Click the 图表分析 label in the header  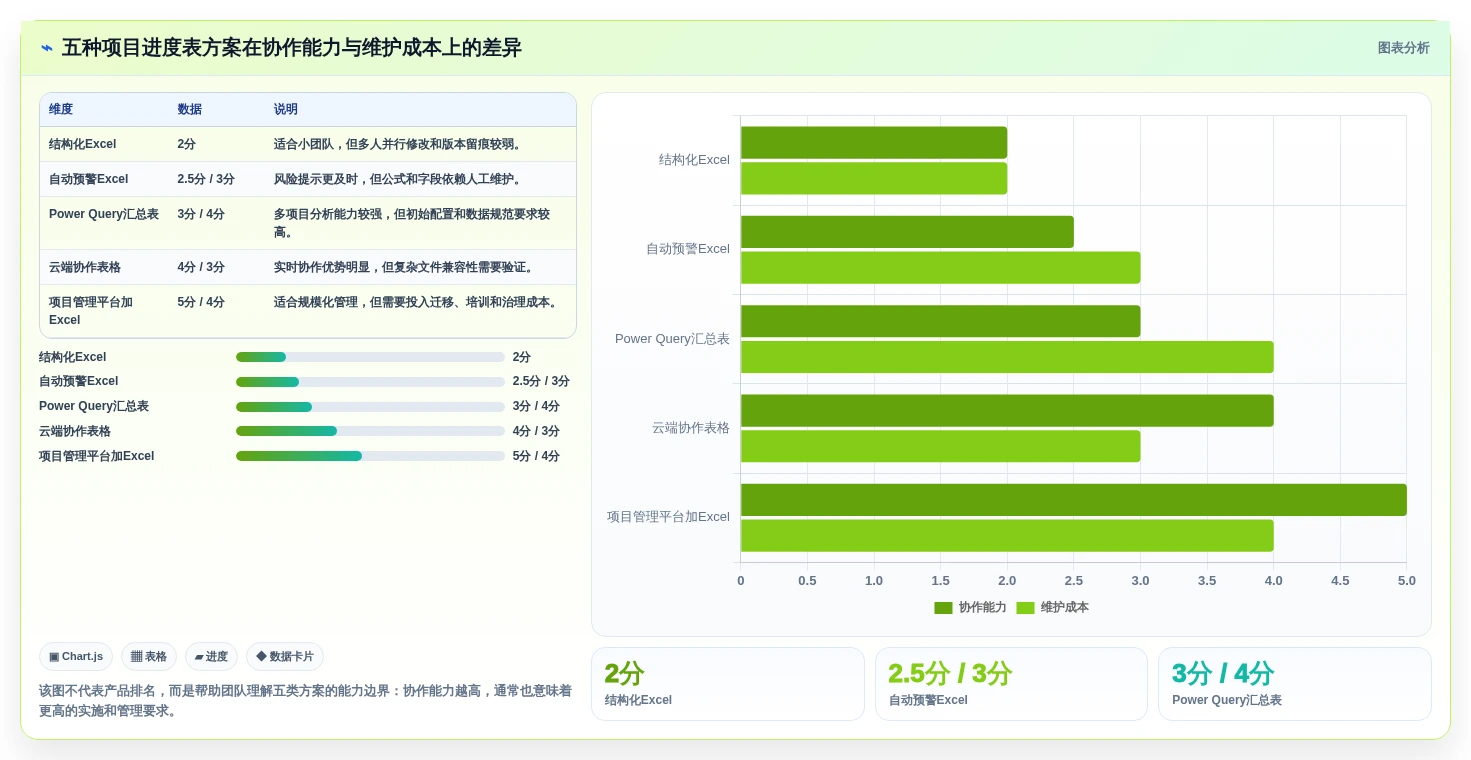1403,48
